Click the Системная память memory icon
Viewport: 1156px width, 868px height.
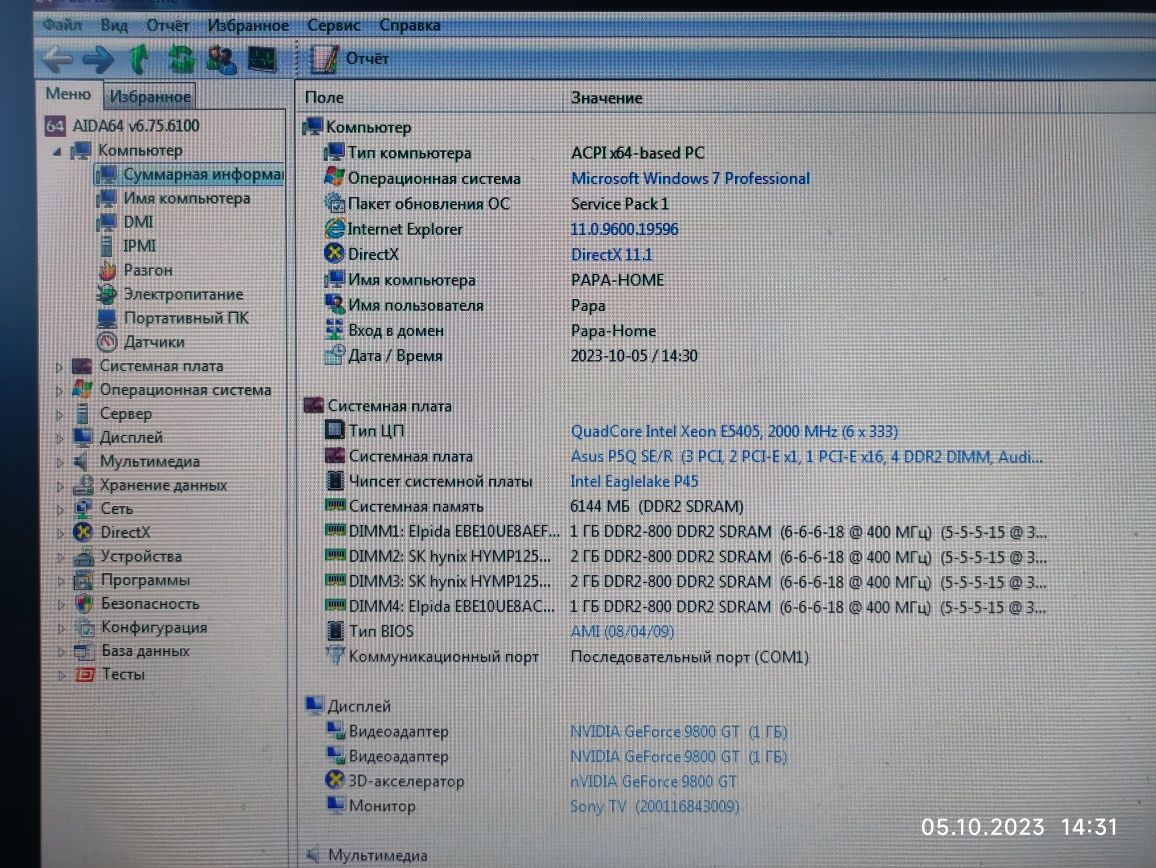tap(335, 506)
